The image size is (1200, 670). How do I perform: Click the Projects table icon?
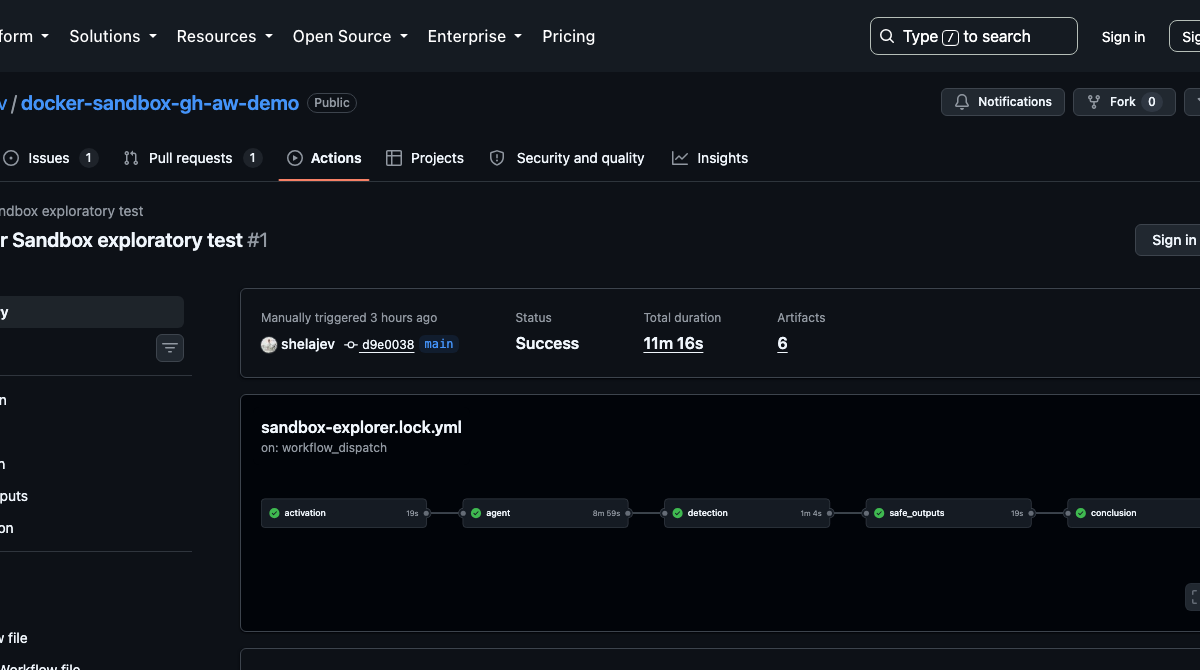[394, 158]
